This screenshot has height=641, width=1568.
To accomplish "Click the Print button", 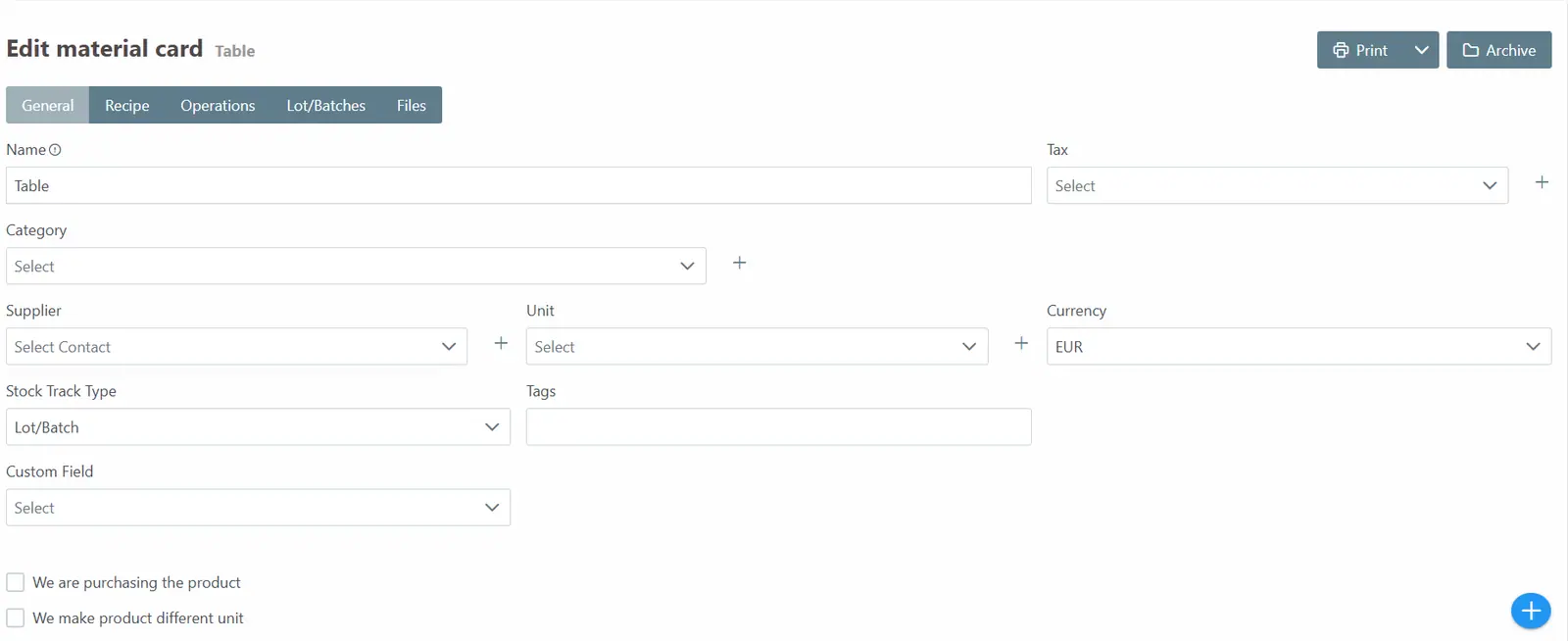I will [x=1360, y=50].
